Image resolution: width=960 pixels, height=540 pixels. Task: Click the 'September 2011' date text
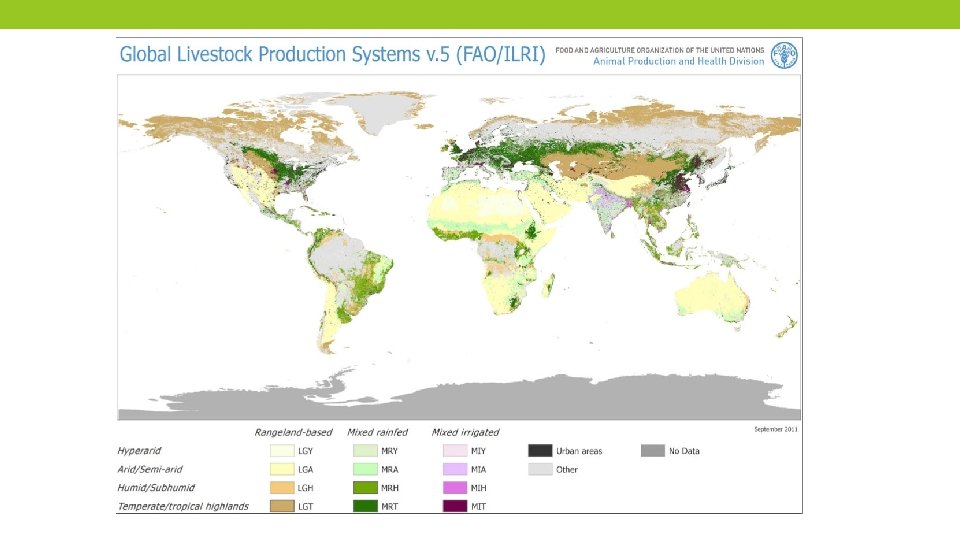click(x=776, y=429)
